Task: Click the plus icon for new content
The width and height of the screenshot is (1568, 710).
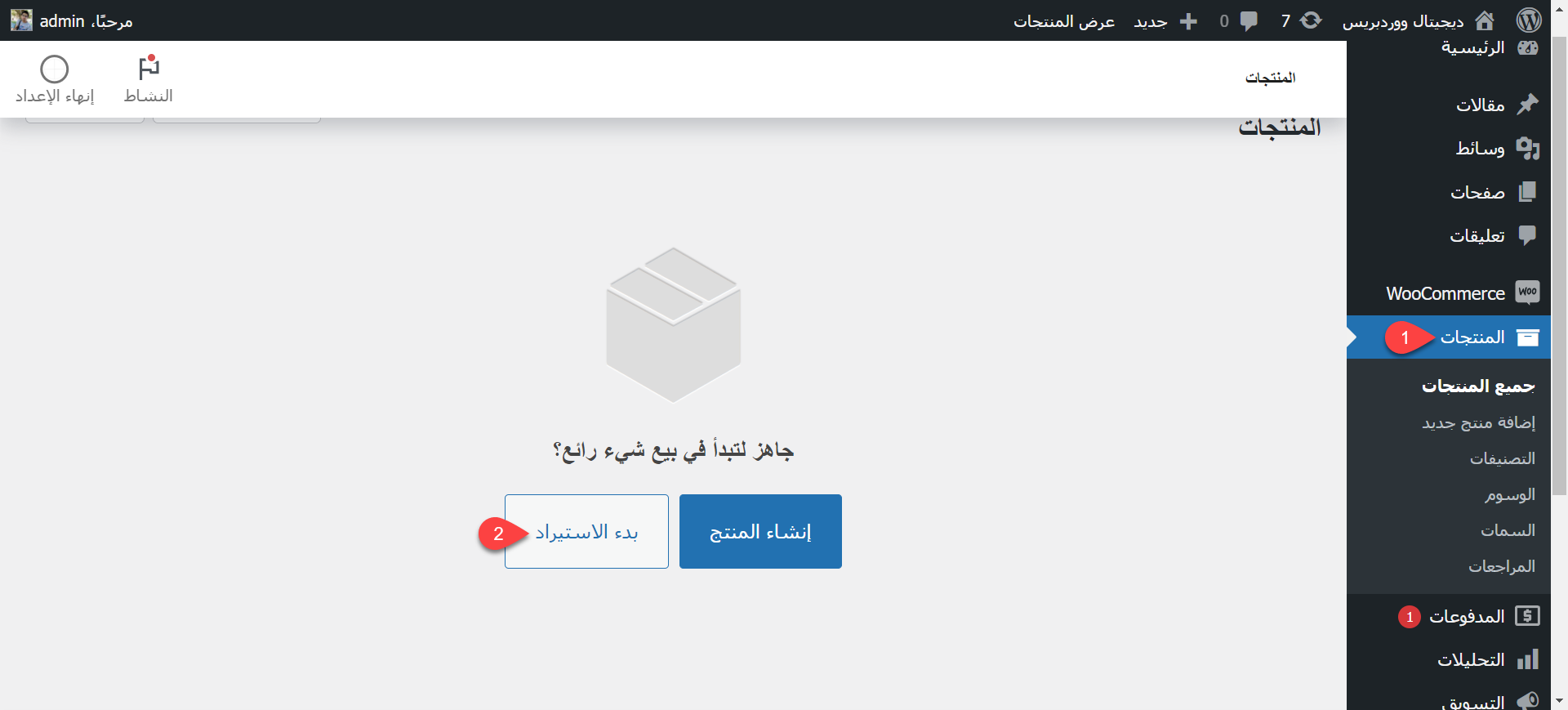Action: (1189, 21)
